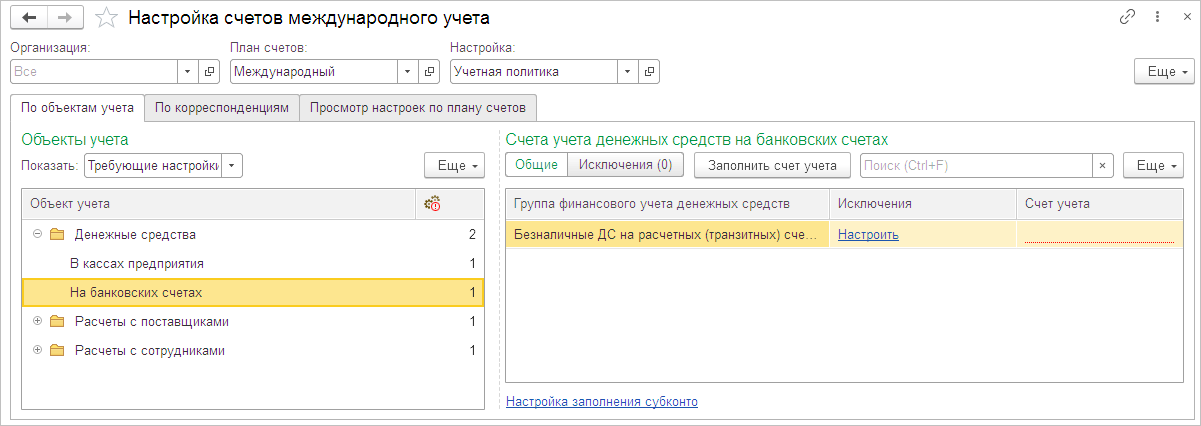Collapse the Денежные средства tree group
Screen dimensions: 1201x426
(x=38, y=234)
